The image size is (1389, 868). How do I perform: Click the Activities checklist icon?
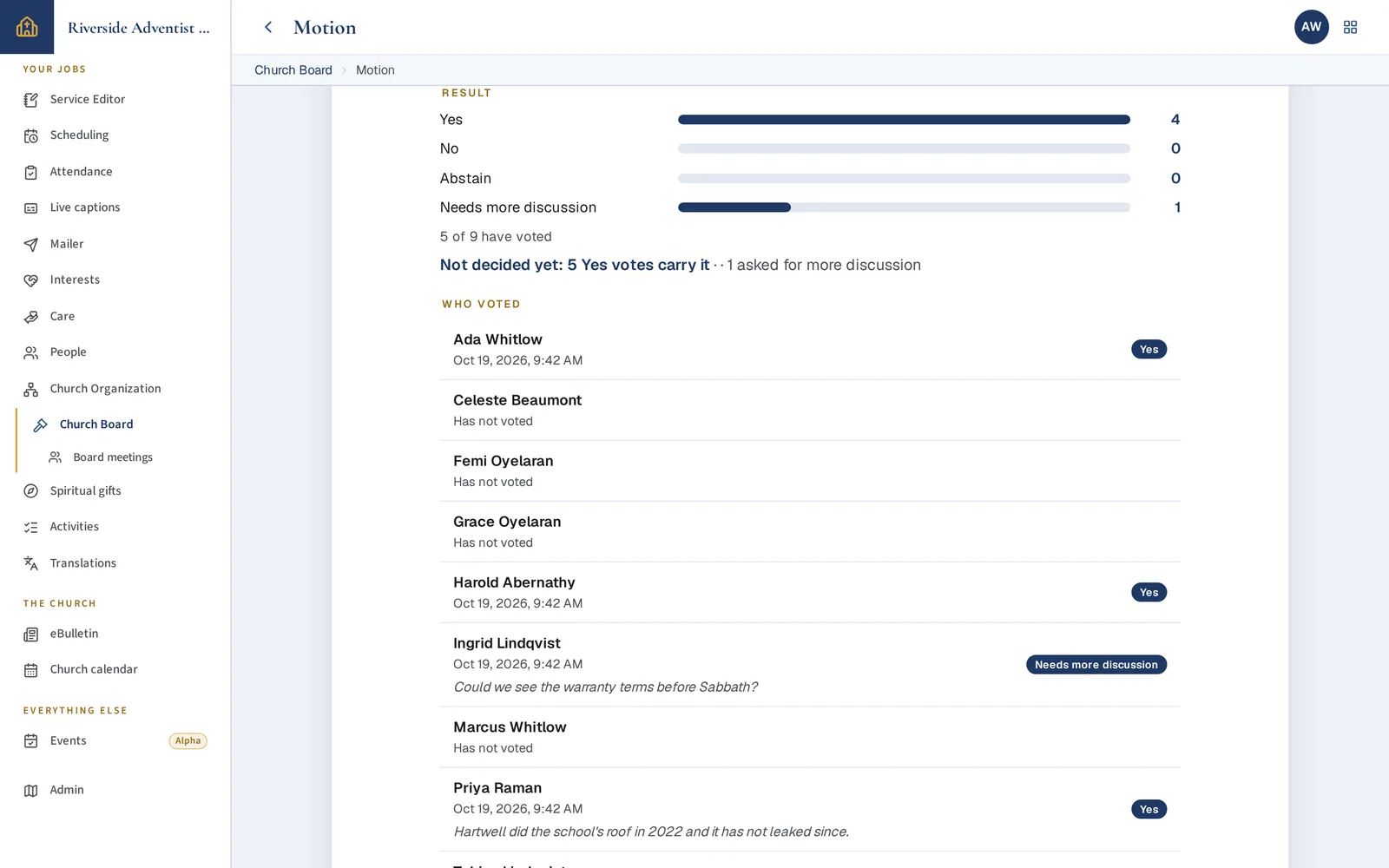[31, 527]
